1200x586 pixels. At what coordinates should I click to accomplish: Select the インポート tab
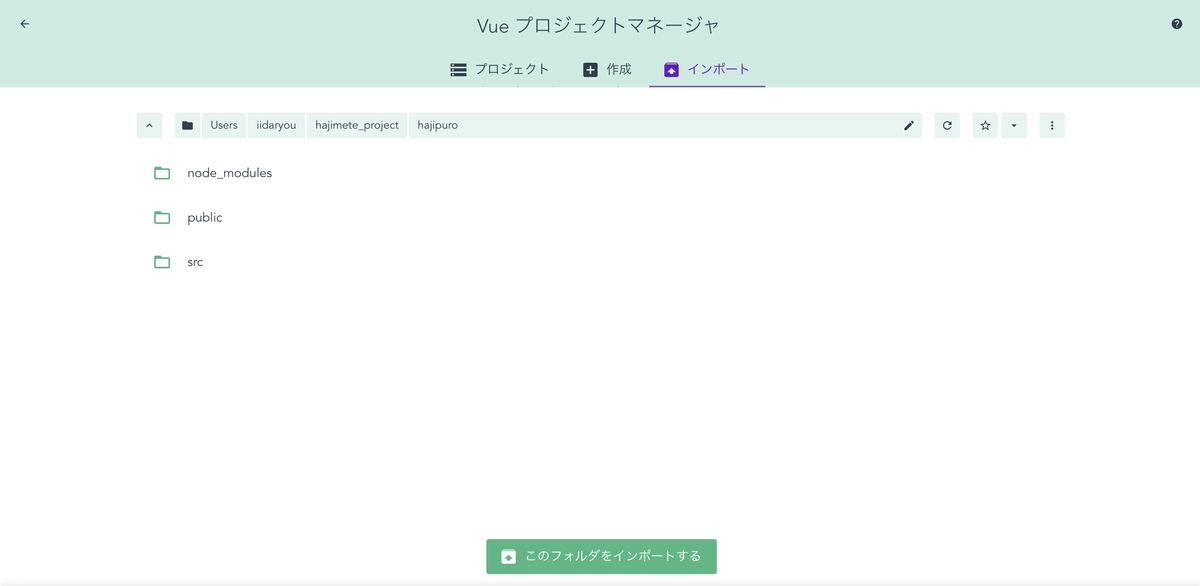(707, 69)
